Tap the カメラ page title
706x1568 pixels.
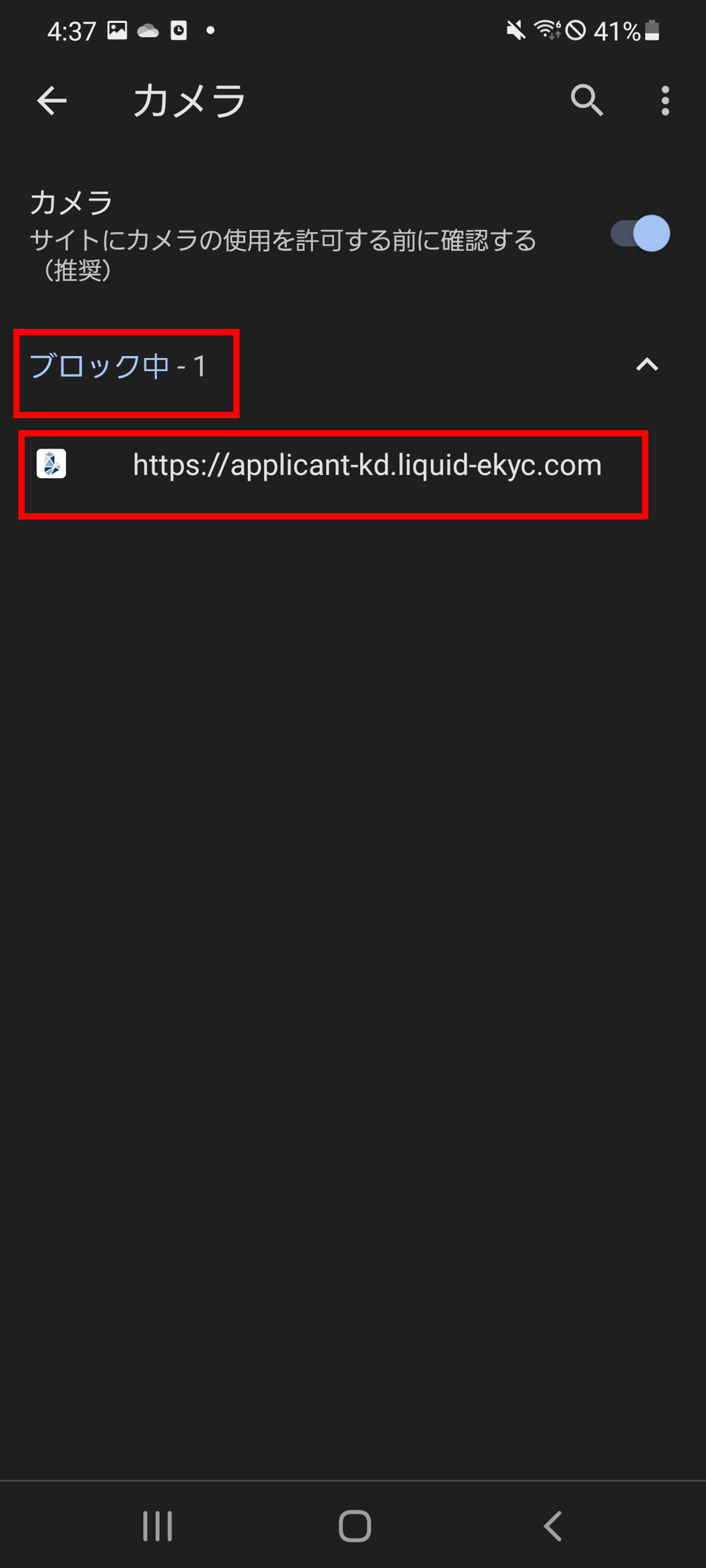pos(189,101)
